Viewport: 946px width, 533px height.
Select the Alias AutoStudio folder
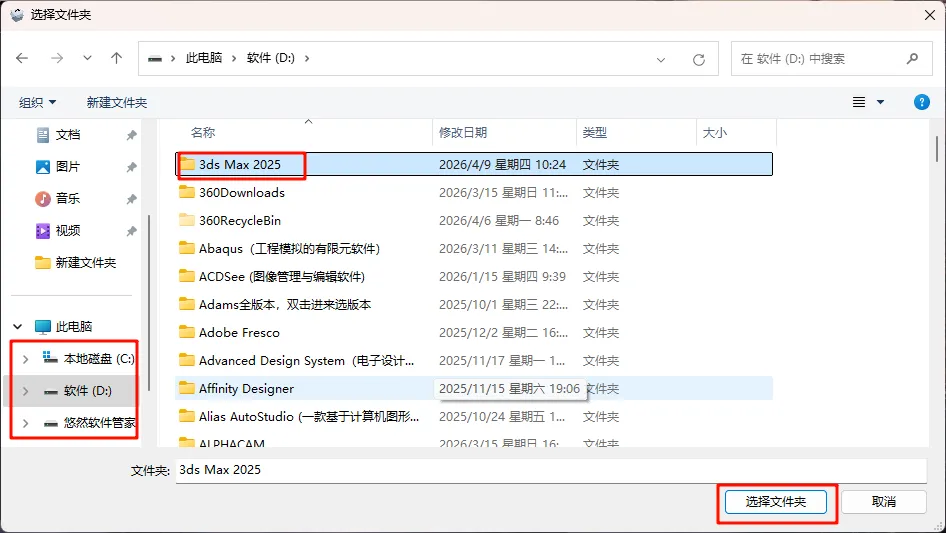coord(474,417)
